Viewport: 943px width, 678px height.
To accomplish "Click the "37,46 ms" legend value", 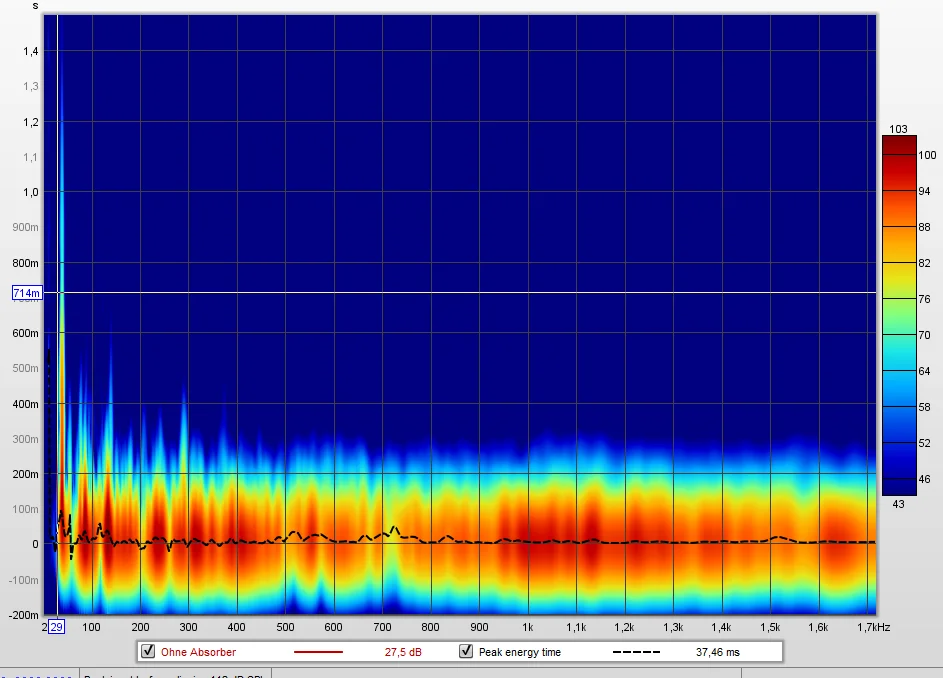I will click(x=717, y=652).
